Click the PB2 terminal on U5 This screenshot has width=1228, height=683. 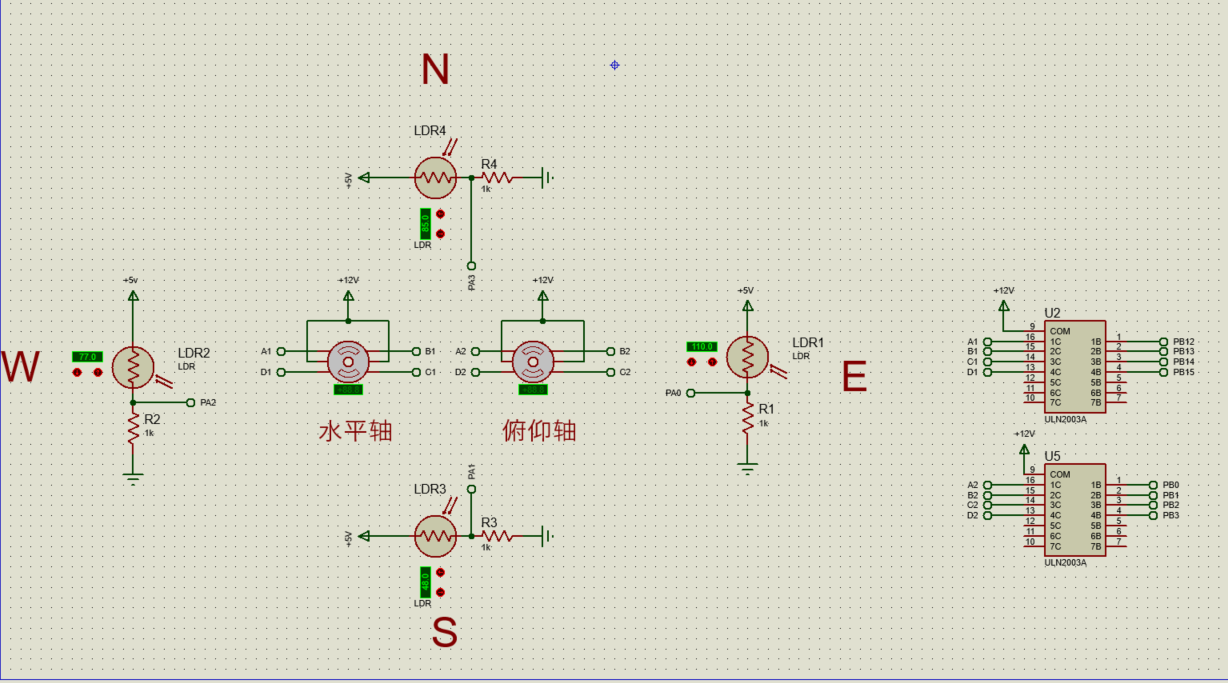point(1153,505)
